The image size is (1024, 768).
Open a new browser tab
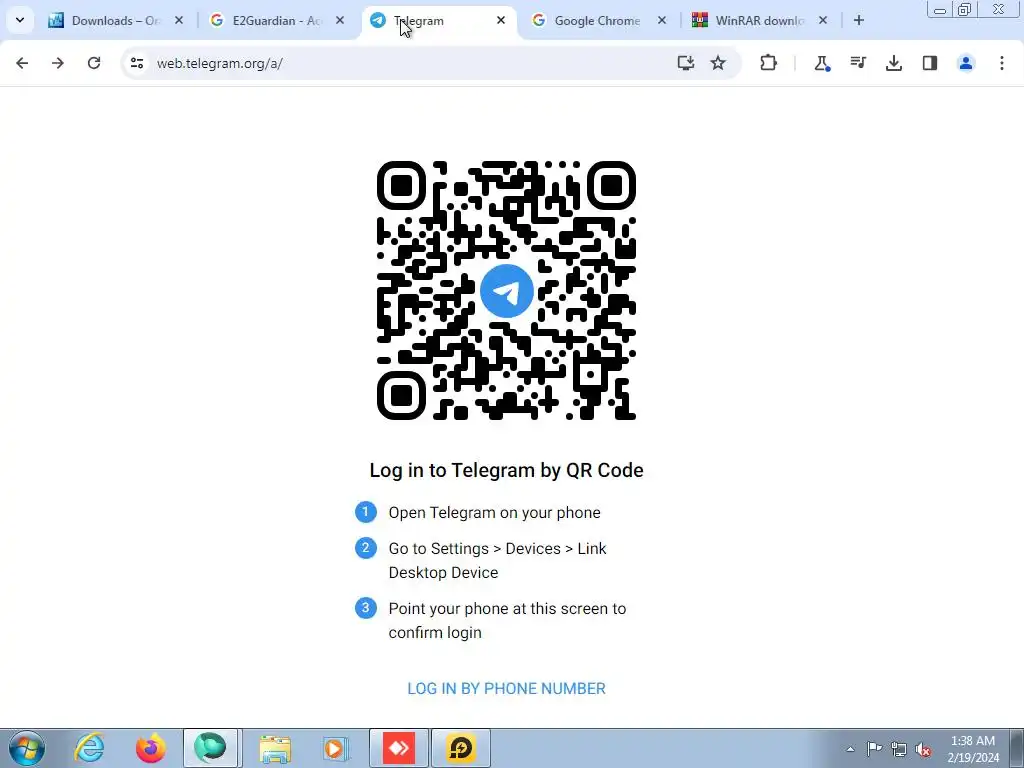[x=859, y=21]
